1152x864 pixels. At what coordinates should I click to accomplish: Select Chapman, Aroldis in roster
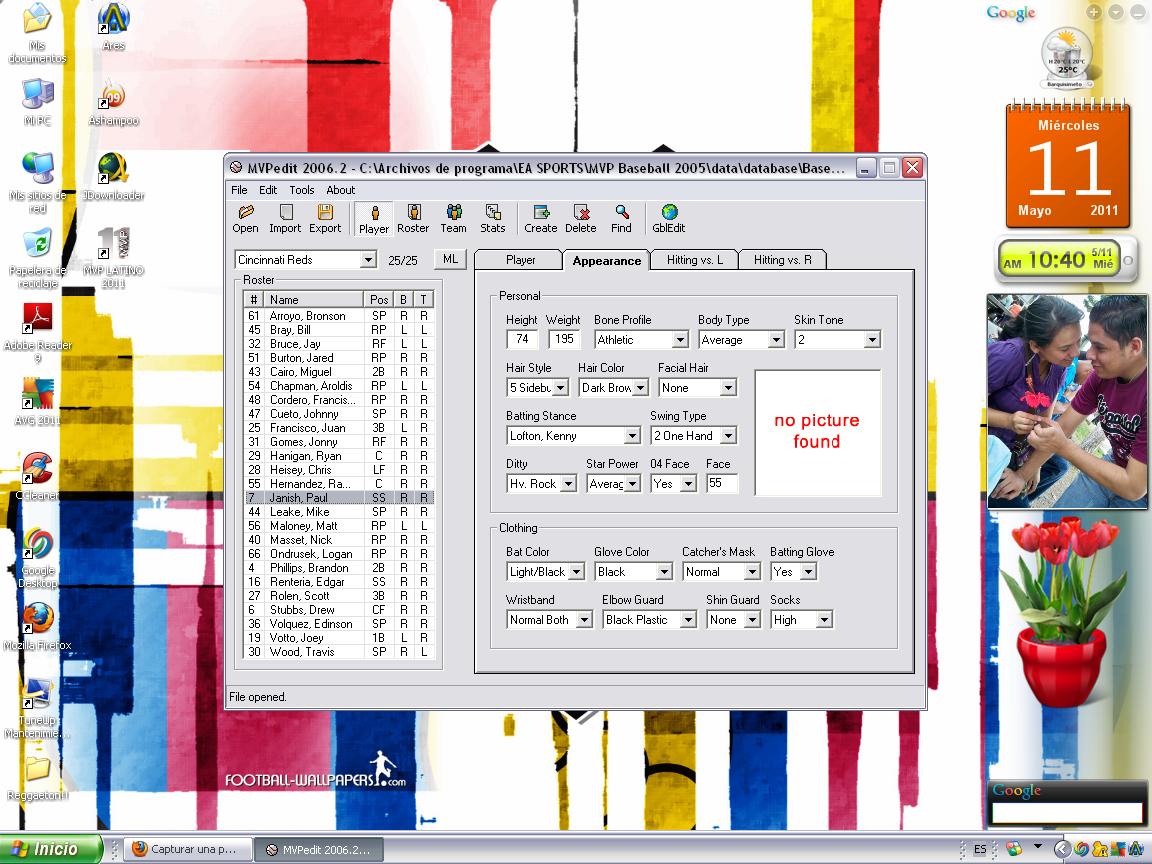click(x=339, y=386)
